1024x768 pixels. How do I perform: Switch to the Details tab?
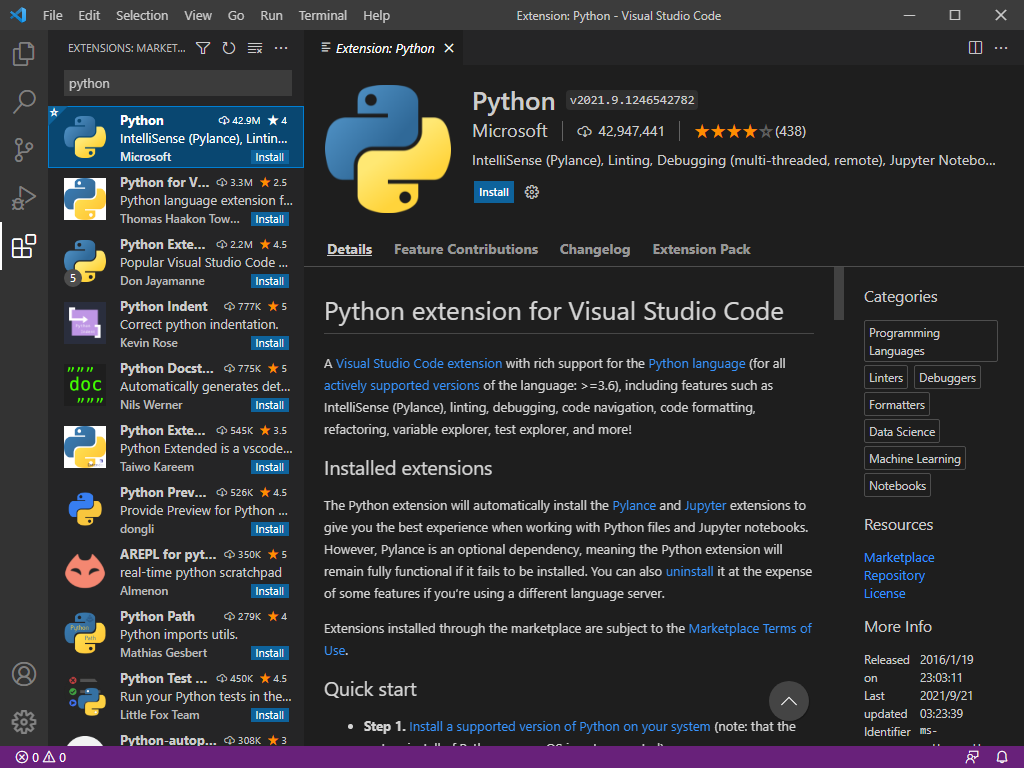(349, 249)
